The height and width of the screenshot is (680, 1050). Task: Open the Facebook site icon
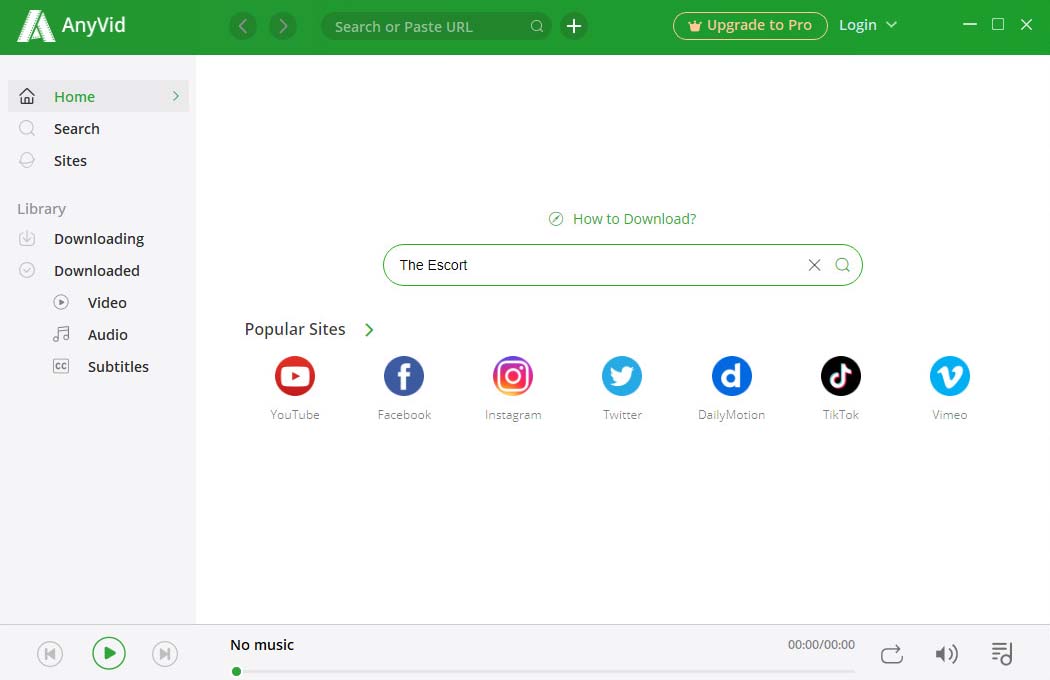404,376
